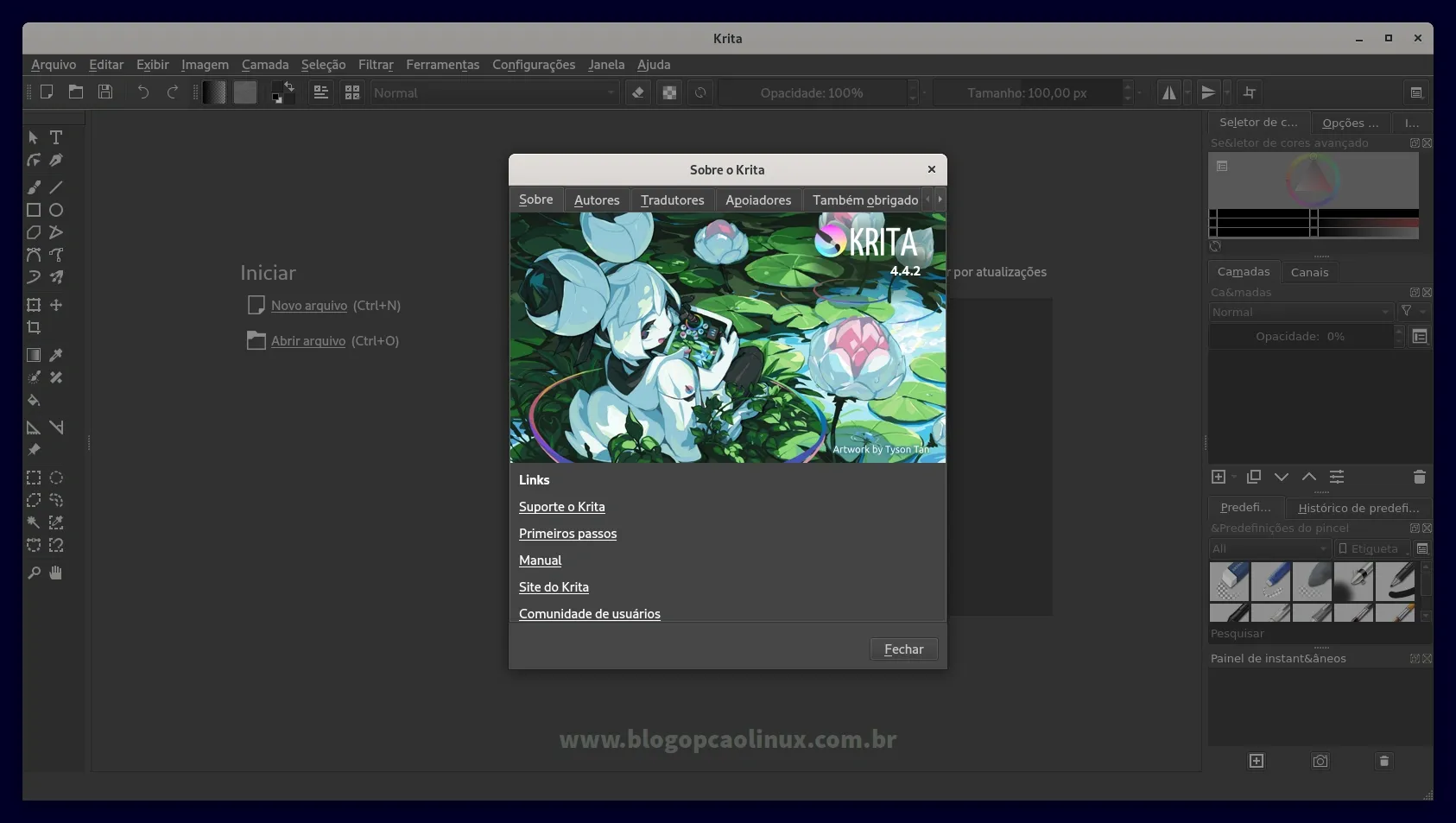1456x823 pixels.
Task: Select the Ellipse tool
Action: coord(56,210)
